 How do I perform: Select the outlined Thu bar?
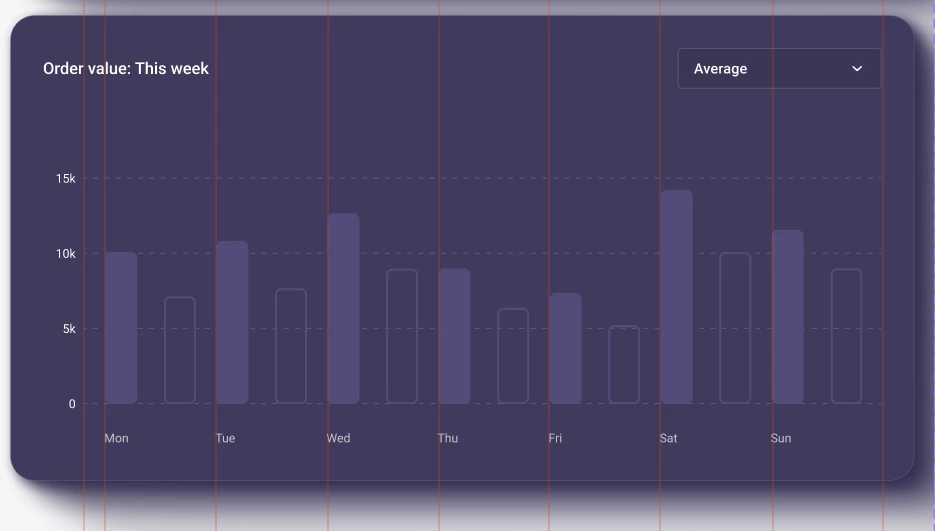[513, 356]
